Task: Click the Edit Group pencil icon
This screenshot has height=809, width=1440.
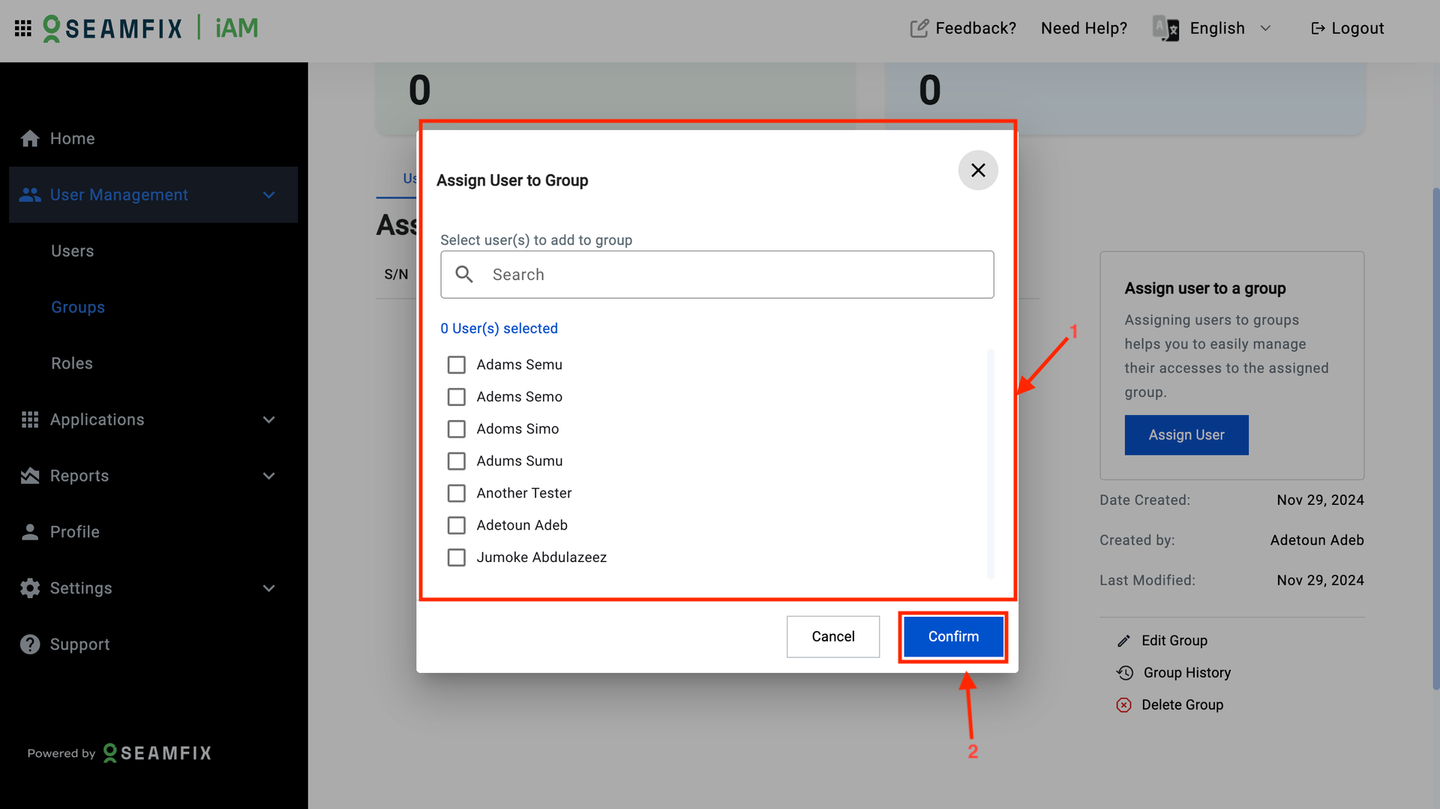Action: coord(1124,641)
